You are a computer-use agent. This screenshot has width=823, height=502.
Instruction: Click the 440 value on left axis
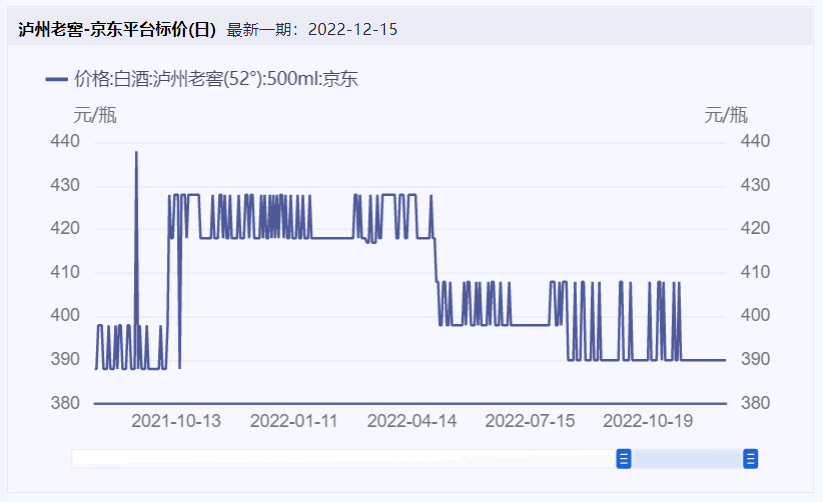pos(65,142)
